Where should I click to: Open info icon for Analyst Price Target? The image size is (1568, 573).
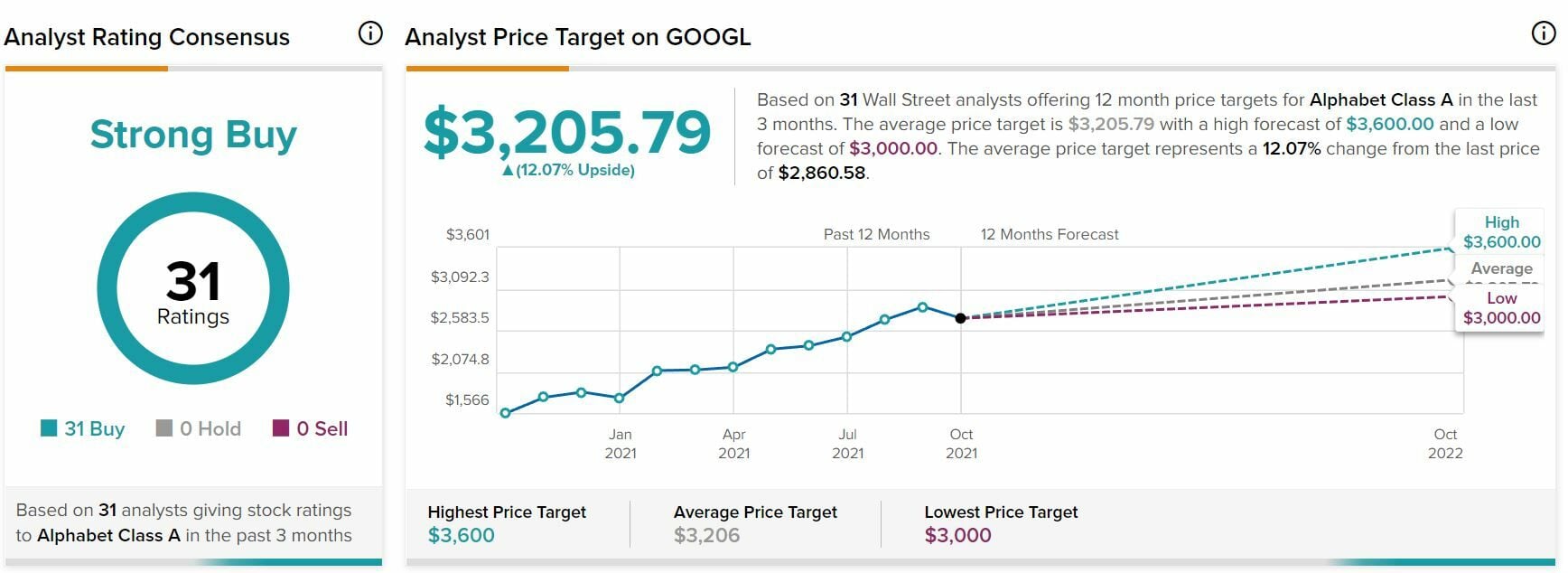tap(1543, 34)
